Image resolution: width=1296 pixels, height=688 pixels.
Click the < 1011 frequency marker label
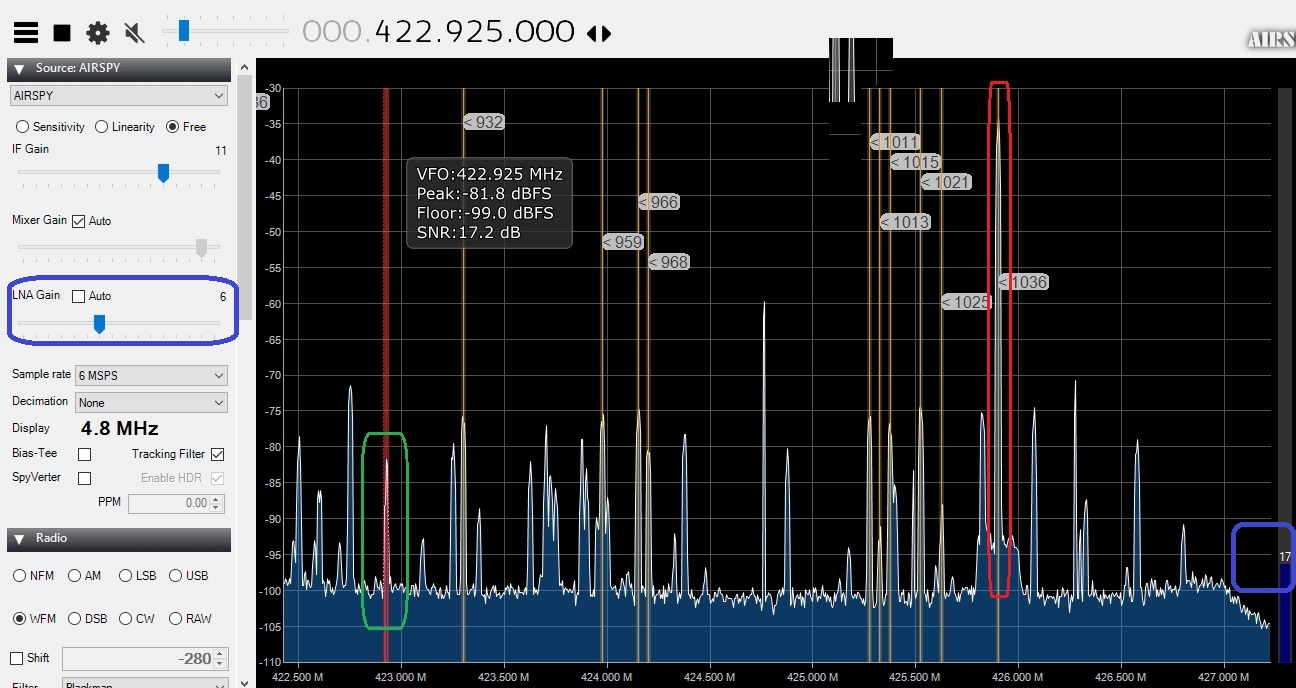(895, 142)
